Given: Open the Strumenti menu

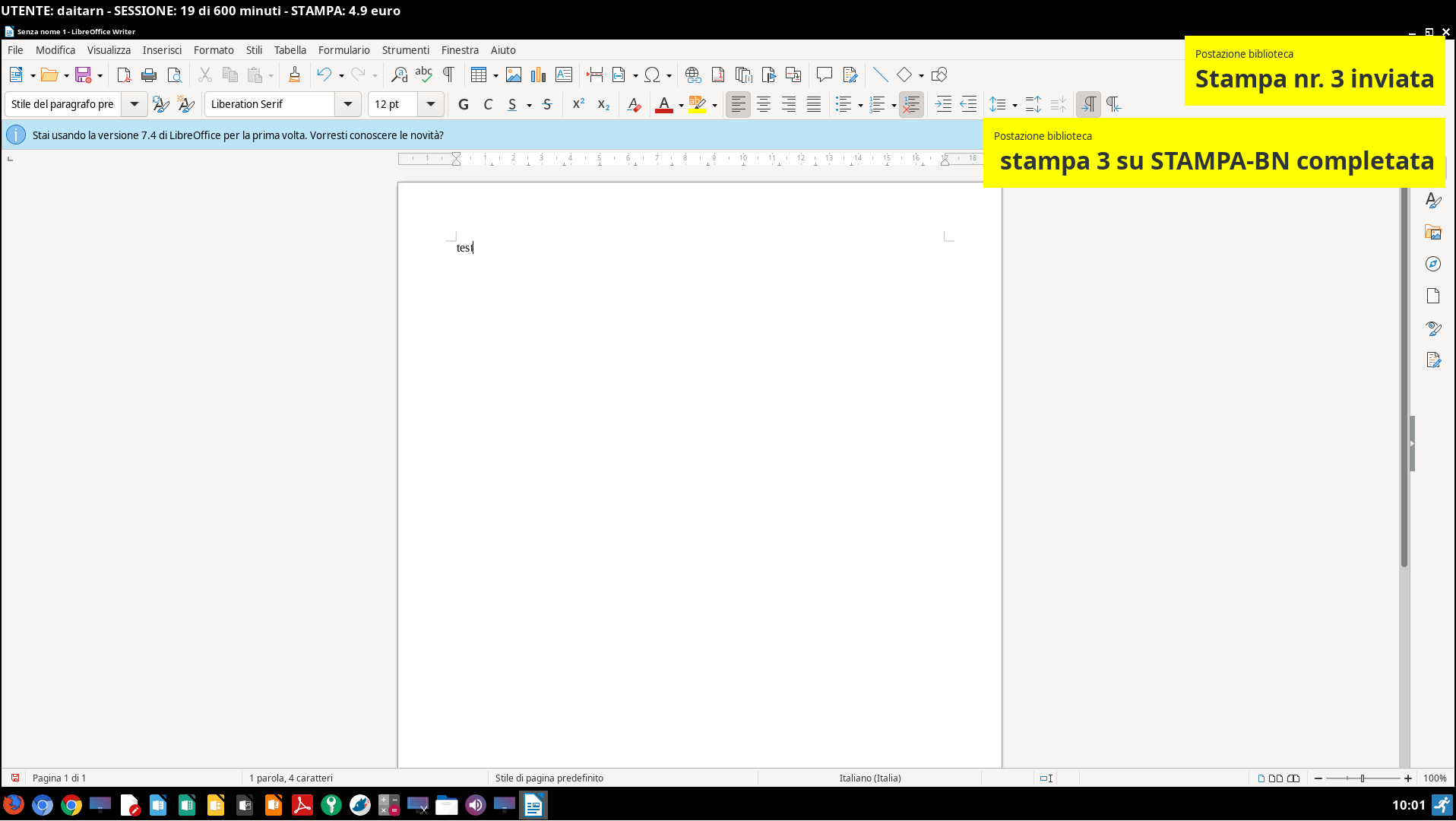Looking at the screenshot, I should click(x=405, y=50).
